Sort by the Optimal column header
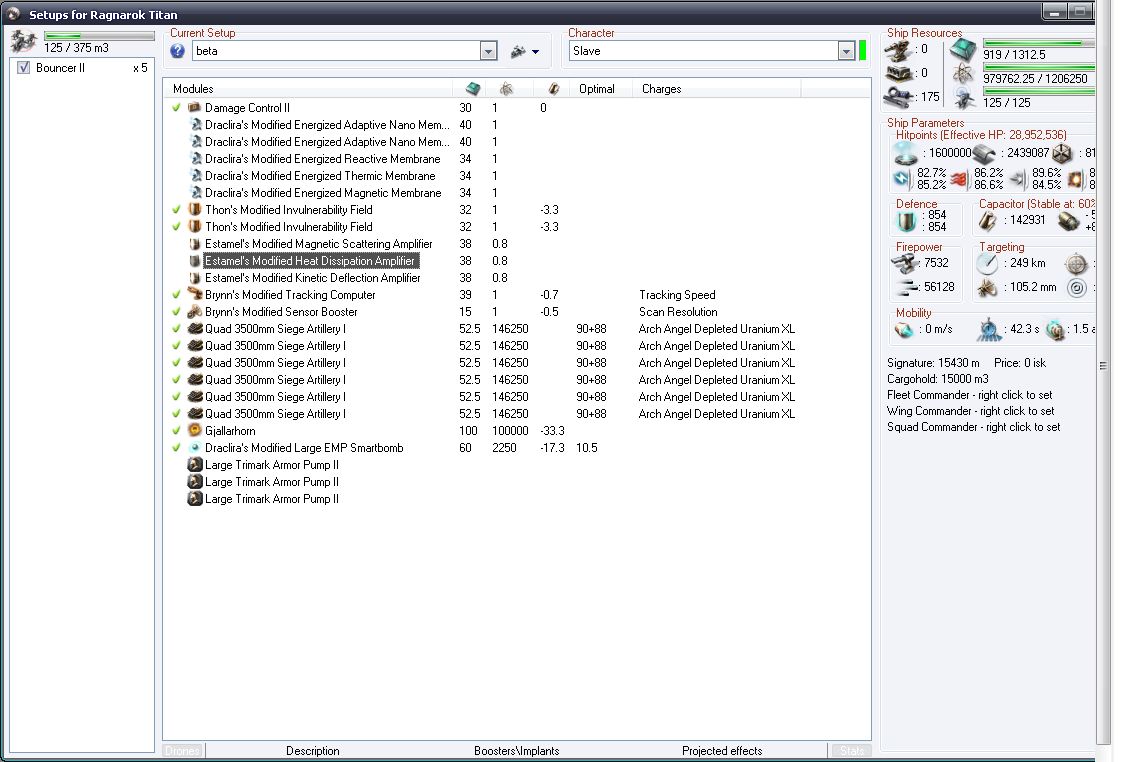 (x=602, y=89)
